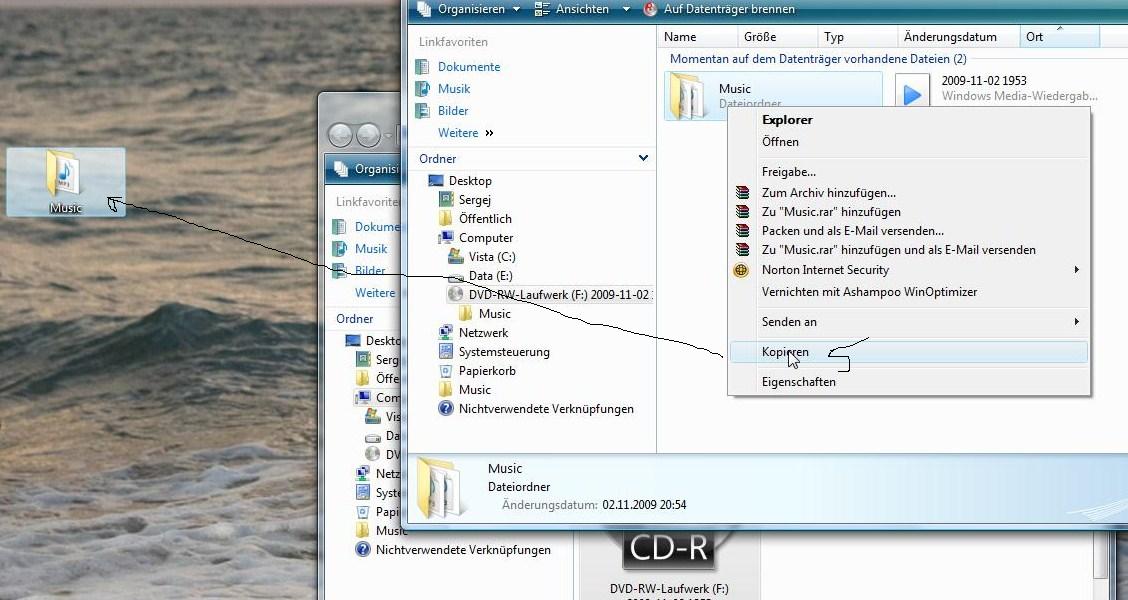The height and width of the screenshot is (600, 1128).
Task: Collapse the Ordner pane chevron in the front window
Action: [643, 158]
